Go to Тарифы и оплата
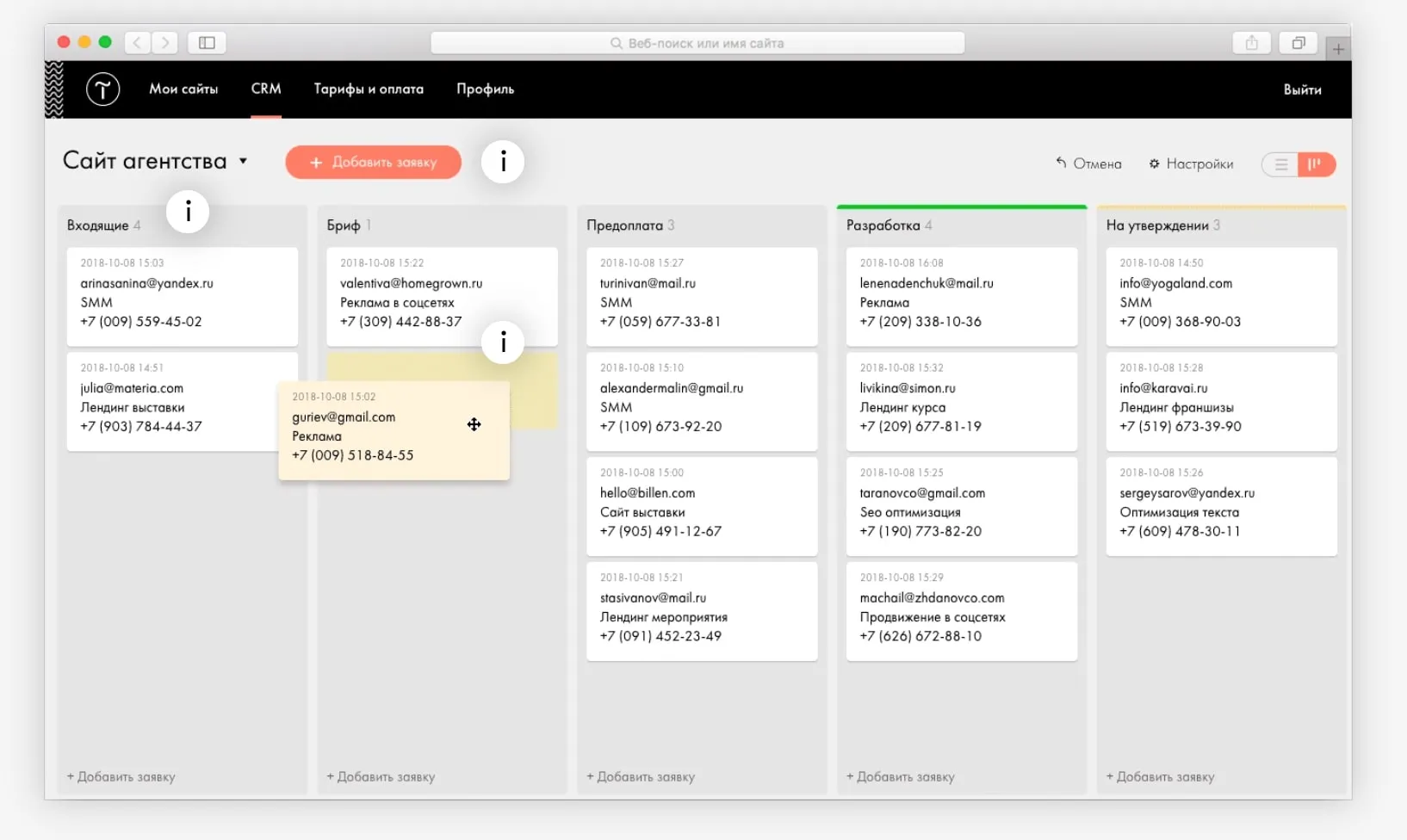 click(369, 89)
